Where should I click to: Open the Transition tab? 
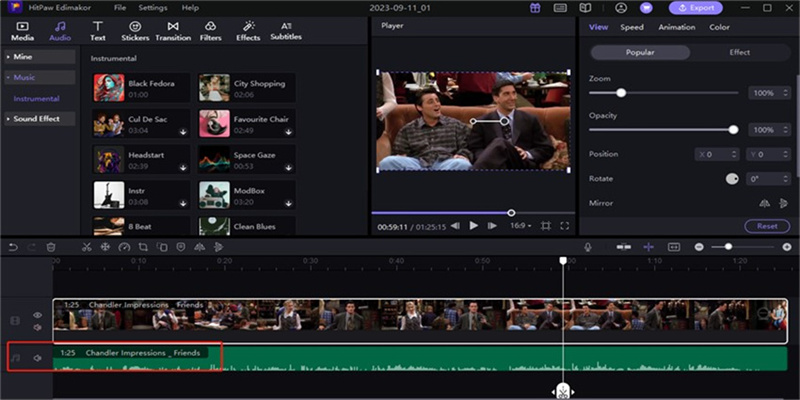tap(173, 31)
